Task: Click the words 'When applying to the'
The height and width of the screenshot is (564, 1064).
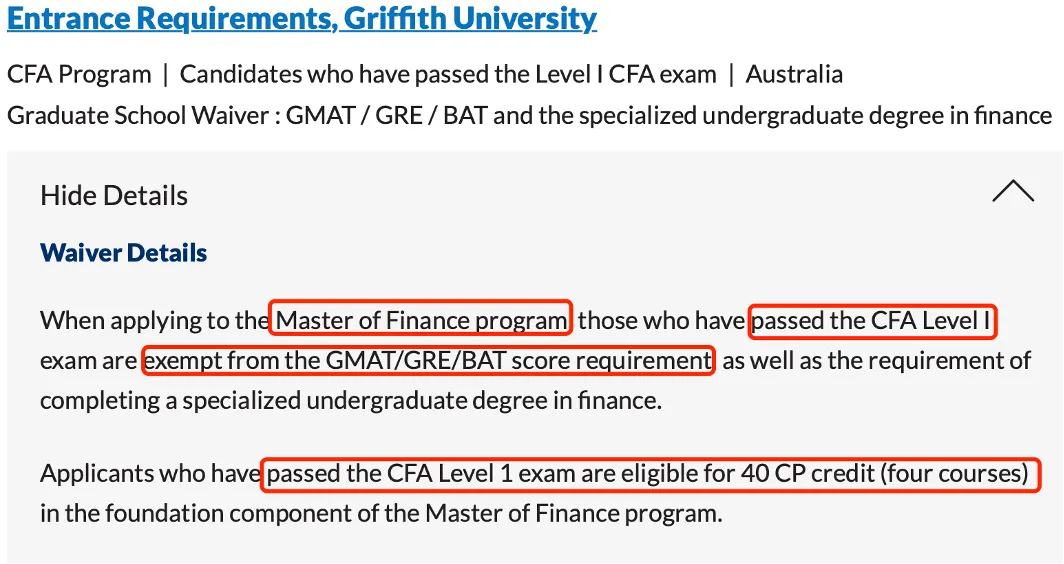Action: point(155,320)
